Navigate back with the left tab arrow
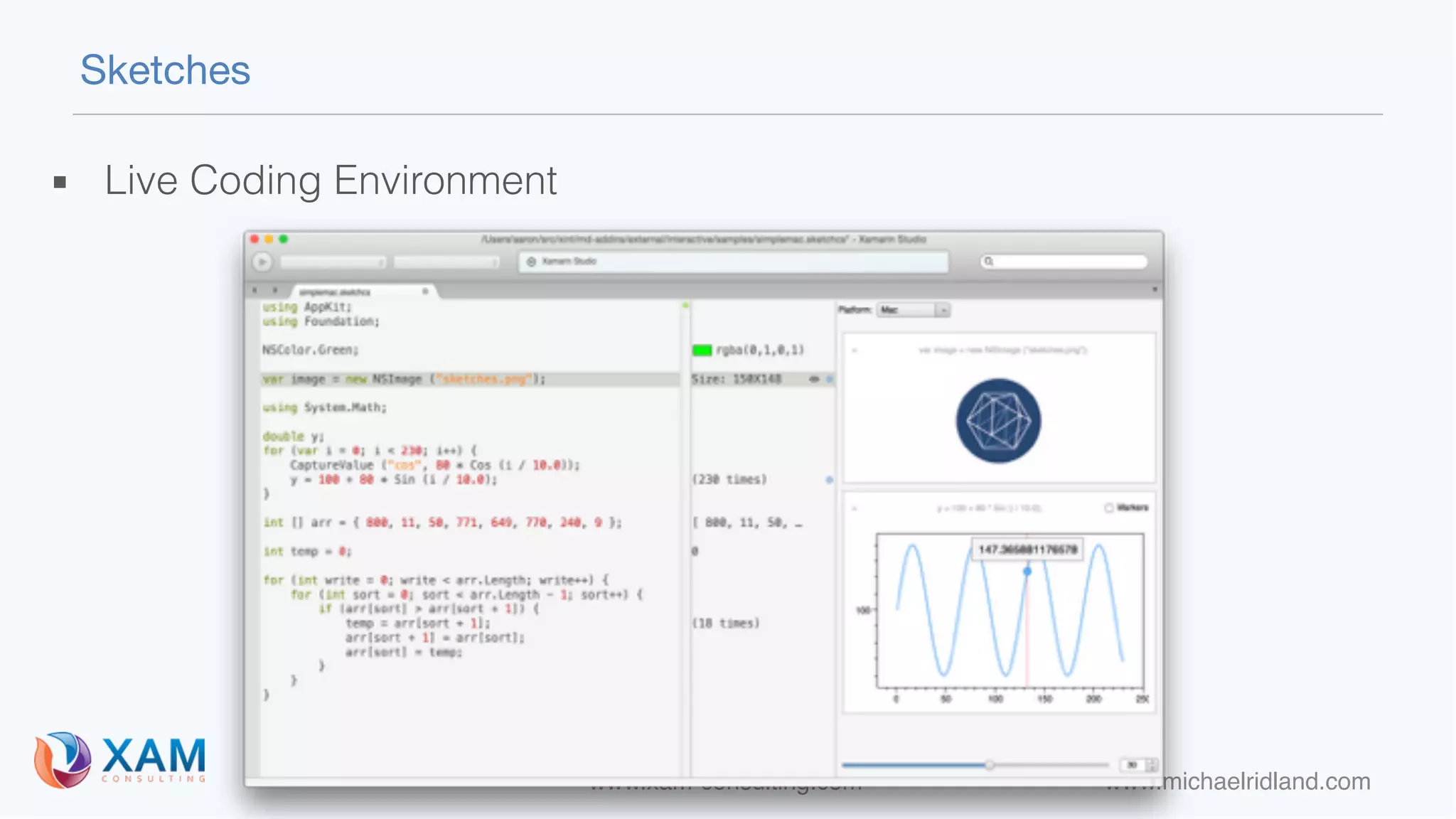The height and width of the screenshot is (819, 1456). pyautogui.click(x=255, y=290)
